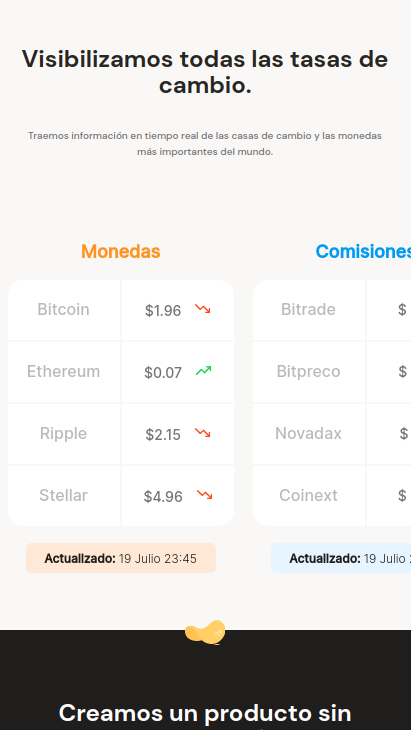Click the Stellar currency name cell

(x=64, y=495)
